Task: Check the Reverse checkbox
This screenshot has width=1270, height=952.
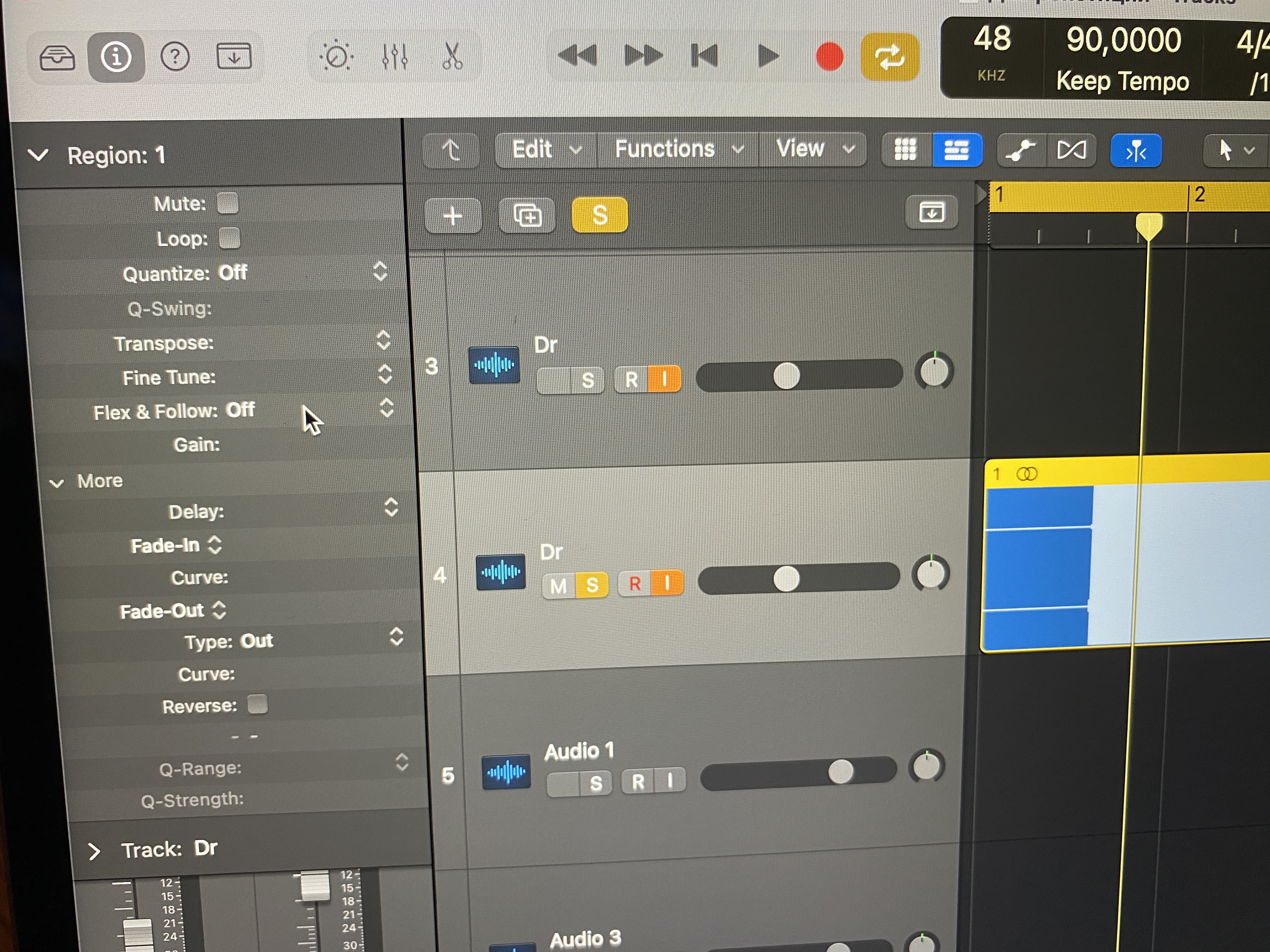Action: [257, 704]
